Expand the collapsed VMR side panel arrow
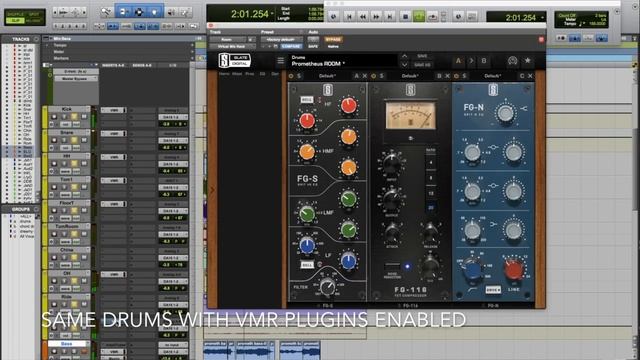 pos(212,190)
